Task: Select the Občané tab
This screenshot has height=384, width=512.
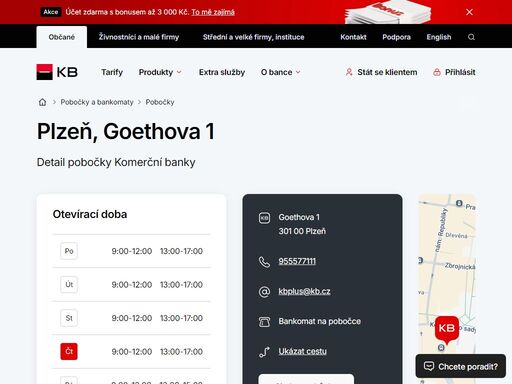Action: coord(62,37)
